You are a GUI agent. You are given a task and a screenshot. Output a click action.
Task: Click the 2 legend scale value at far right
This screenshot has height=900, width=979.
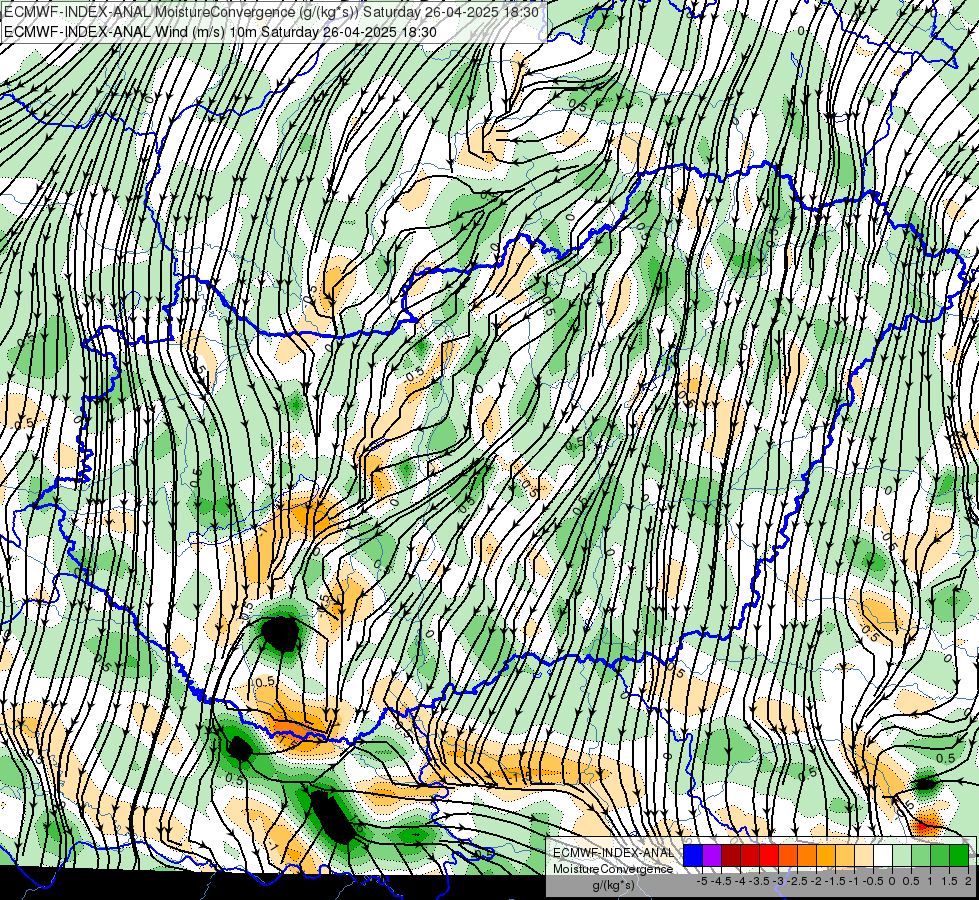968,881
